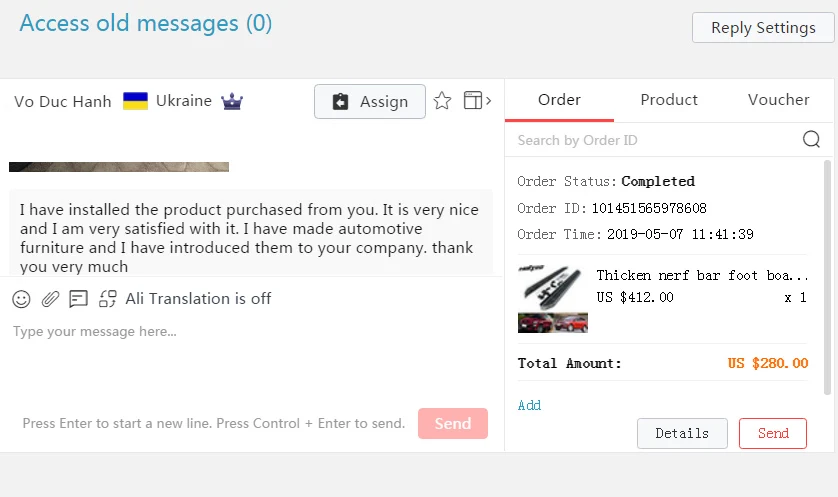Click the nerf bar product thumbnail

pyautogui.click(x=553, y=299)
